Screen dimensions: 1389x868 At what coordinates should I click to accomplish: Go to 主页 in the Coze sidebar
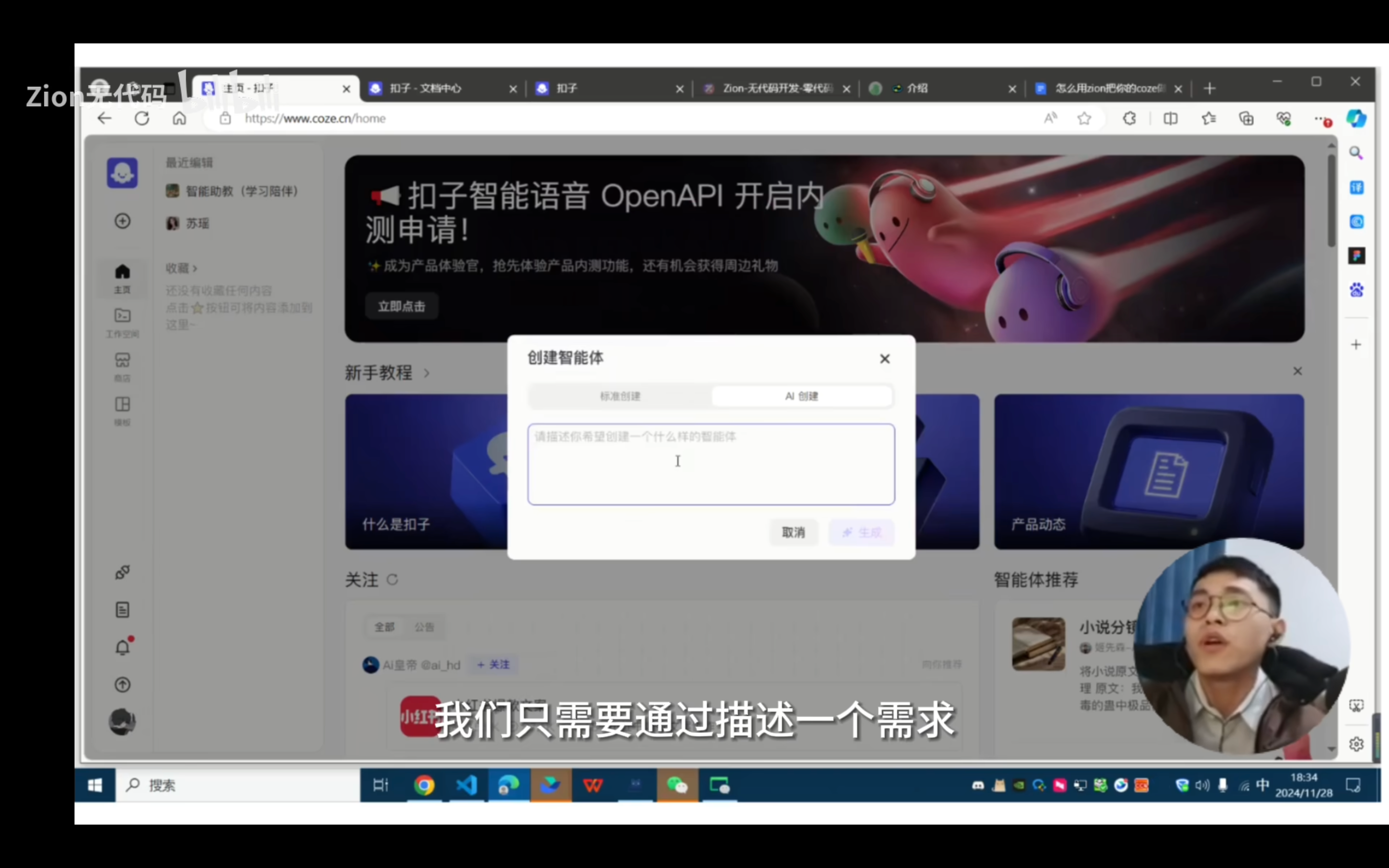pos(122,278)
